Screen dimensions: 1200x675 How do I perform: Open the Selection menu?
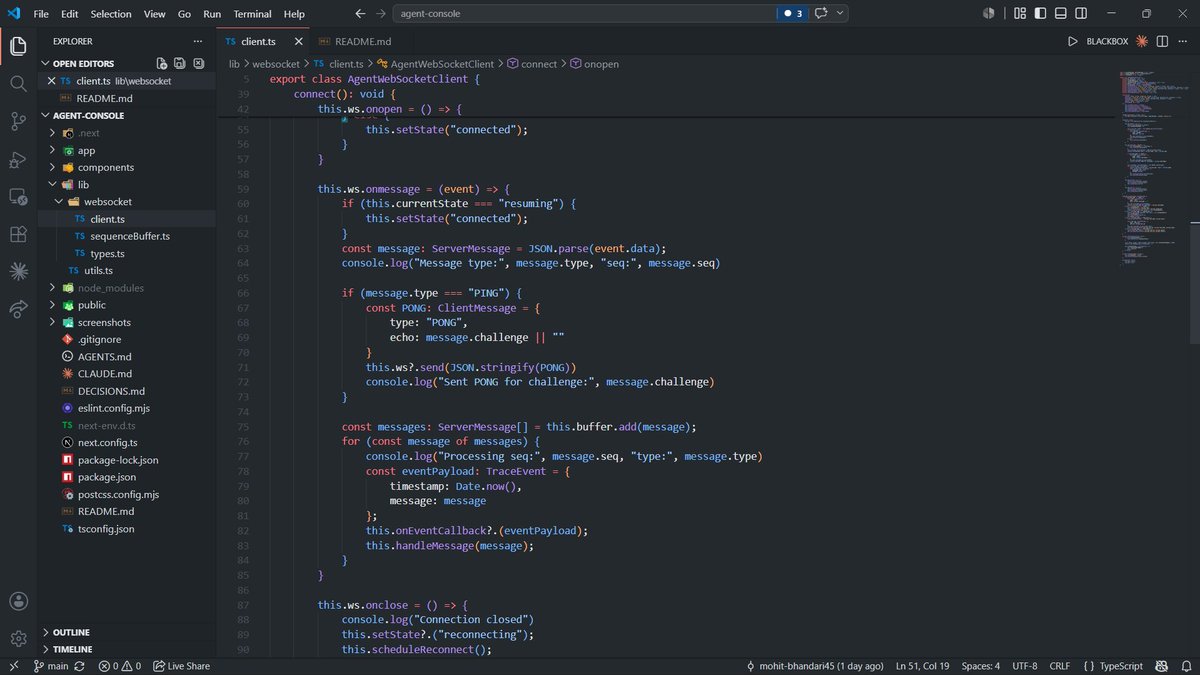110,14
